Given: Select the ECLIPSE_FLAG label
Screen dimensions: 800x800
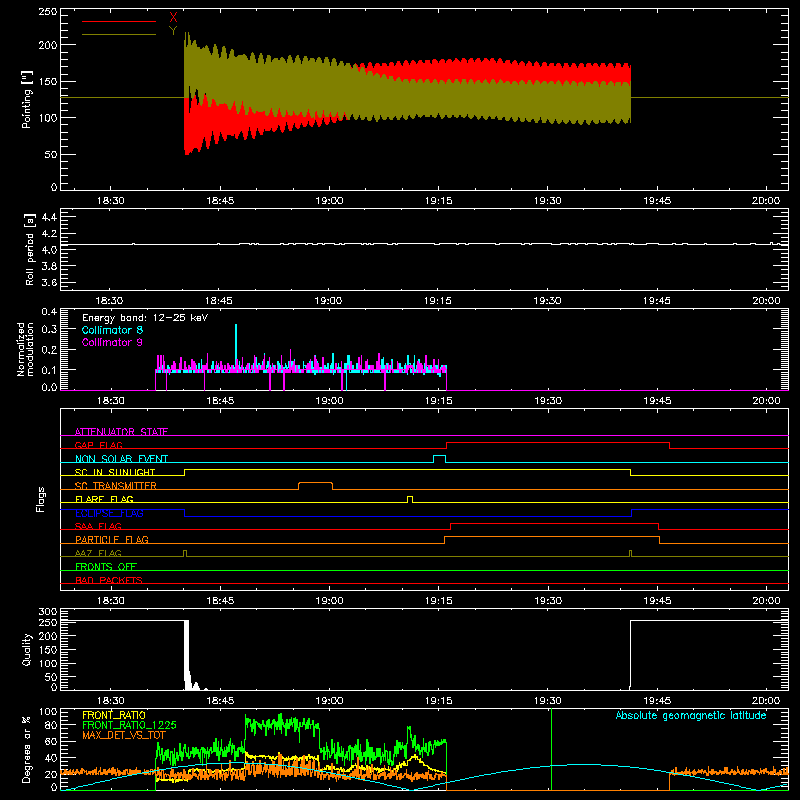Looking at the screenshot, I should tap(109, 513).
